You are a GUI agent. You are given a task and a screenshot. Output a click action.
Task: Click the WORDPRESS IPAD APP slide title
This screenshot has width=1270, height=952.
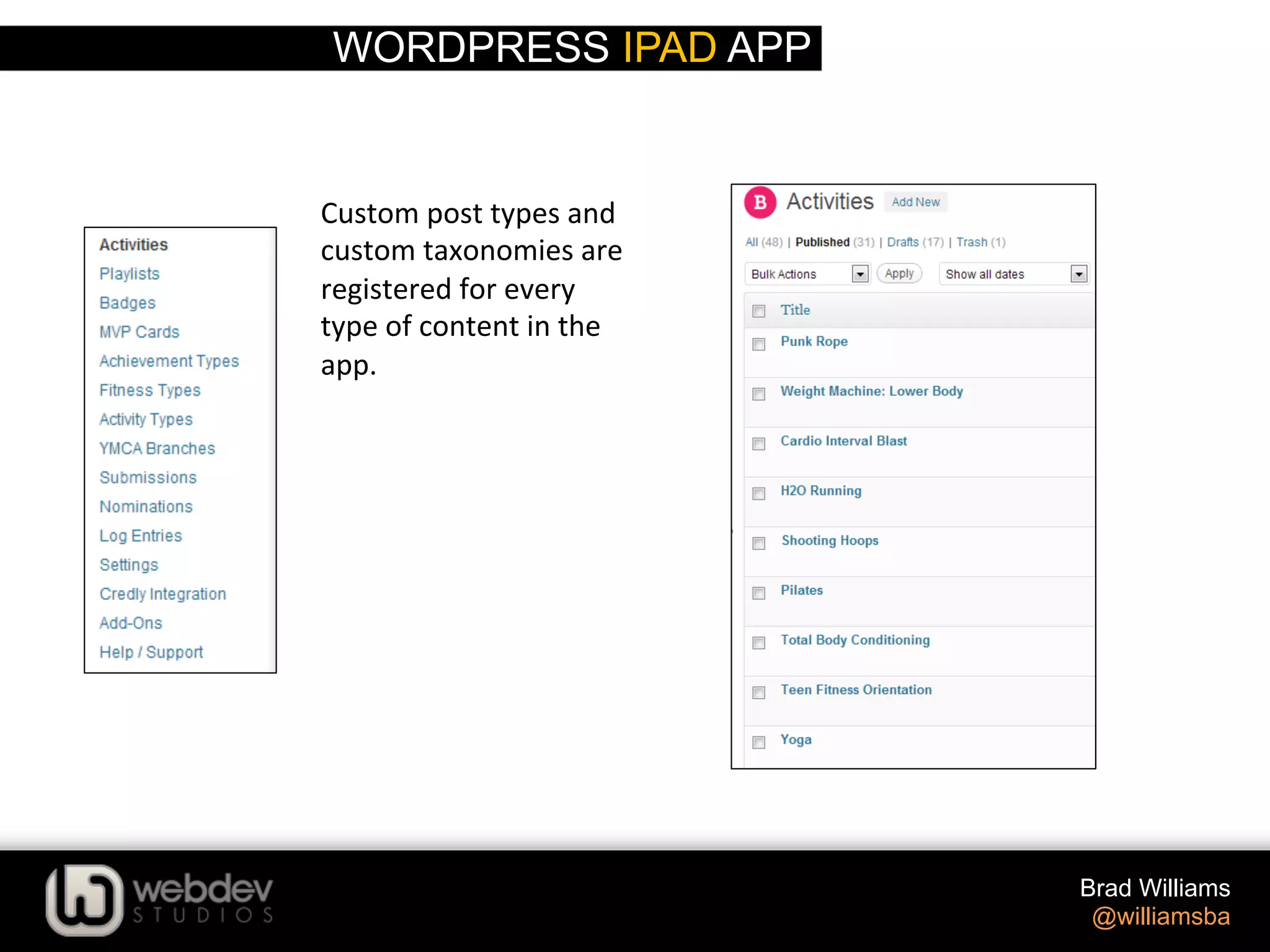coord(572,47)
